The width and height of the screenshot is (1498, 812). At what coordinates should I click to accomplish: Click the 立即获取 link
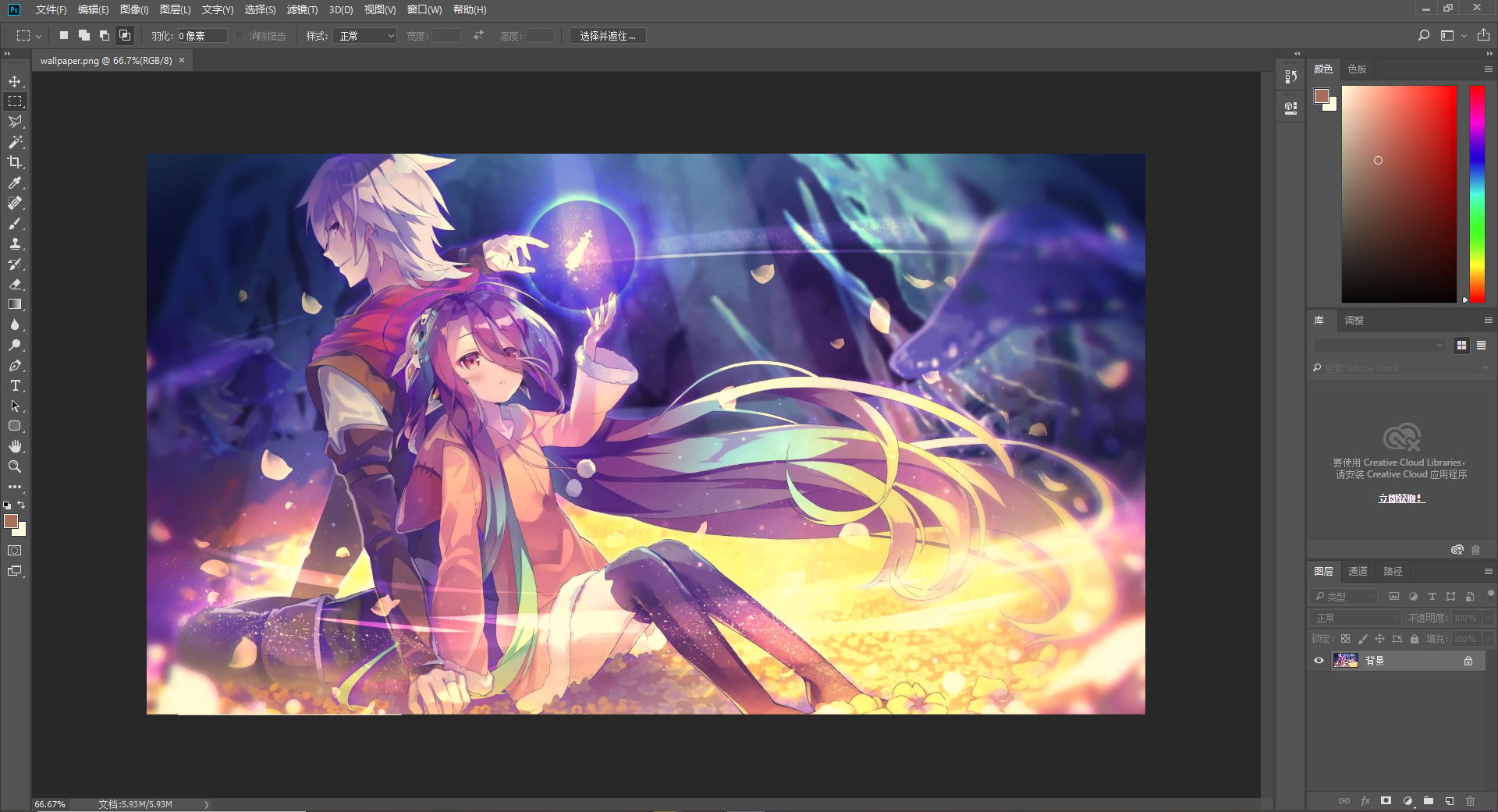click(1401, 498)
